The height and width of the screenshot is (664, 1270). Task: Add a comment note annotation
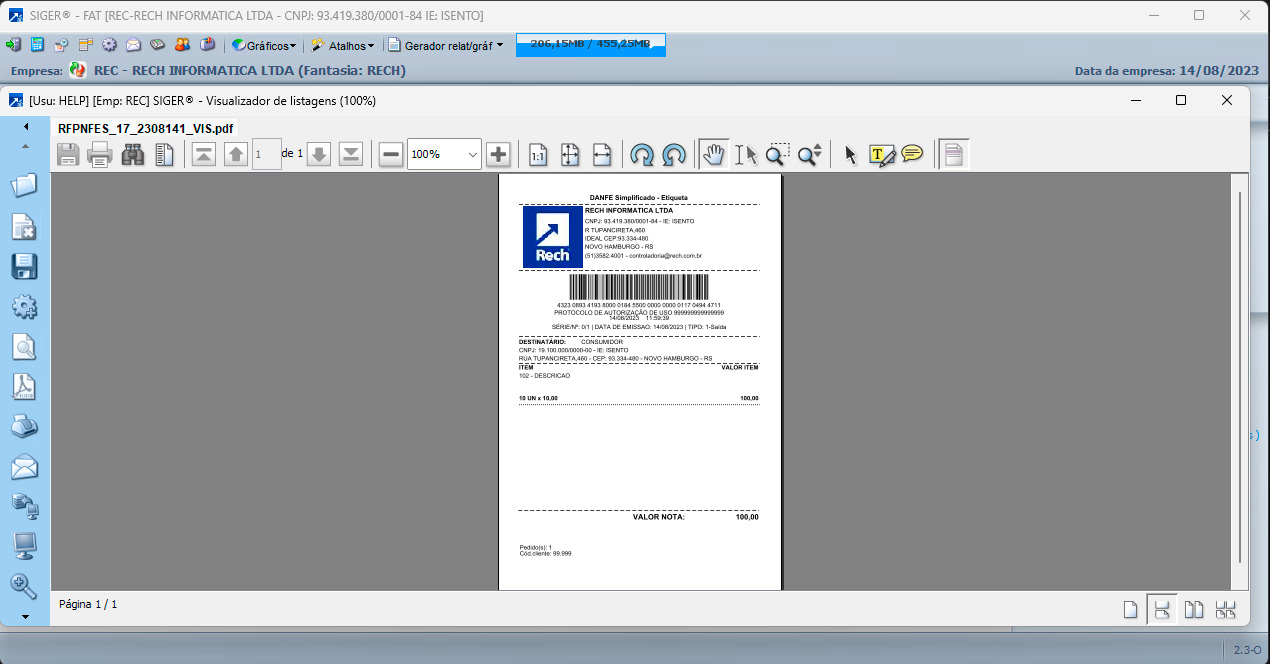[x=912, y=154]
